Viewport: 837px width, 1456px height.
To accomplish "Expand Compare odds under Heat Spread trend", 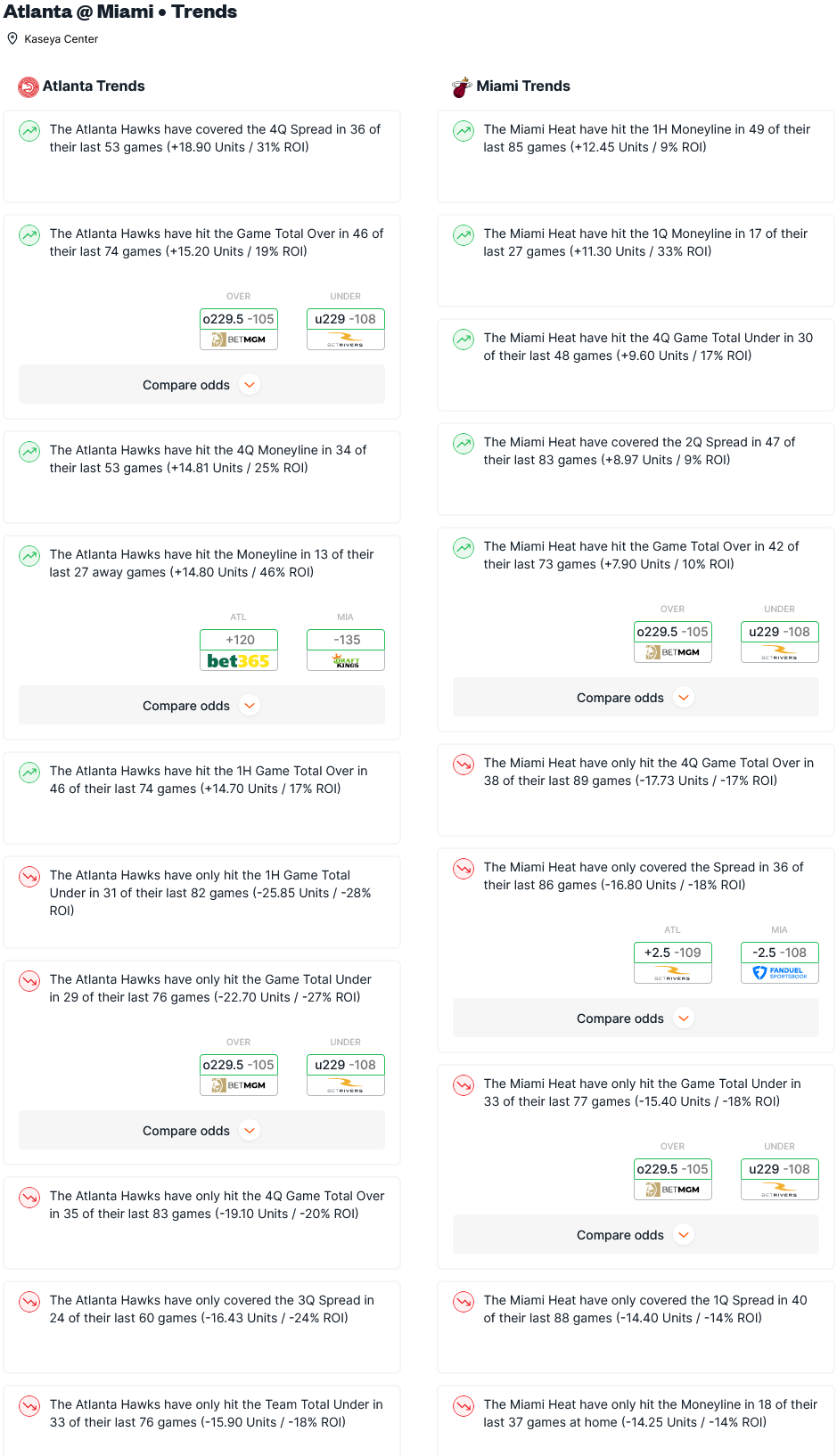I will pos(636,1018).
